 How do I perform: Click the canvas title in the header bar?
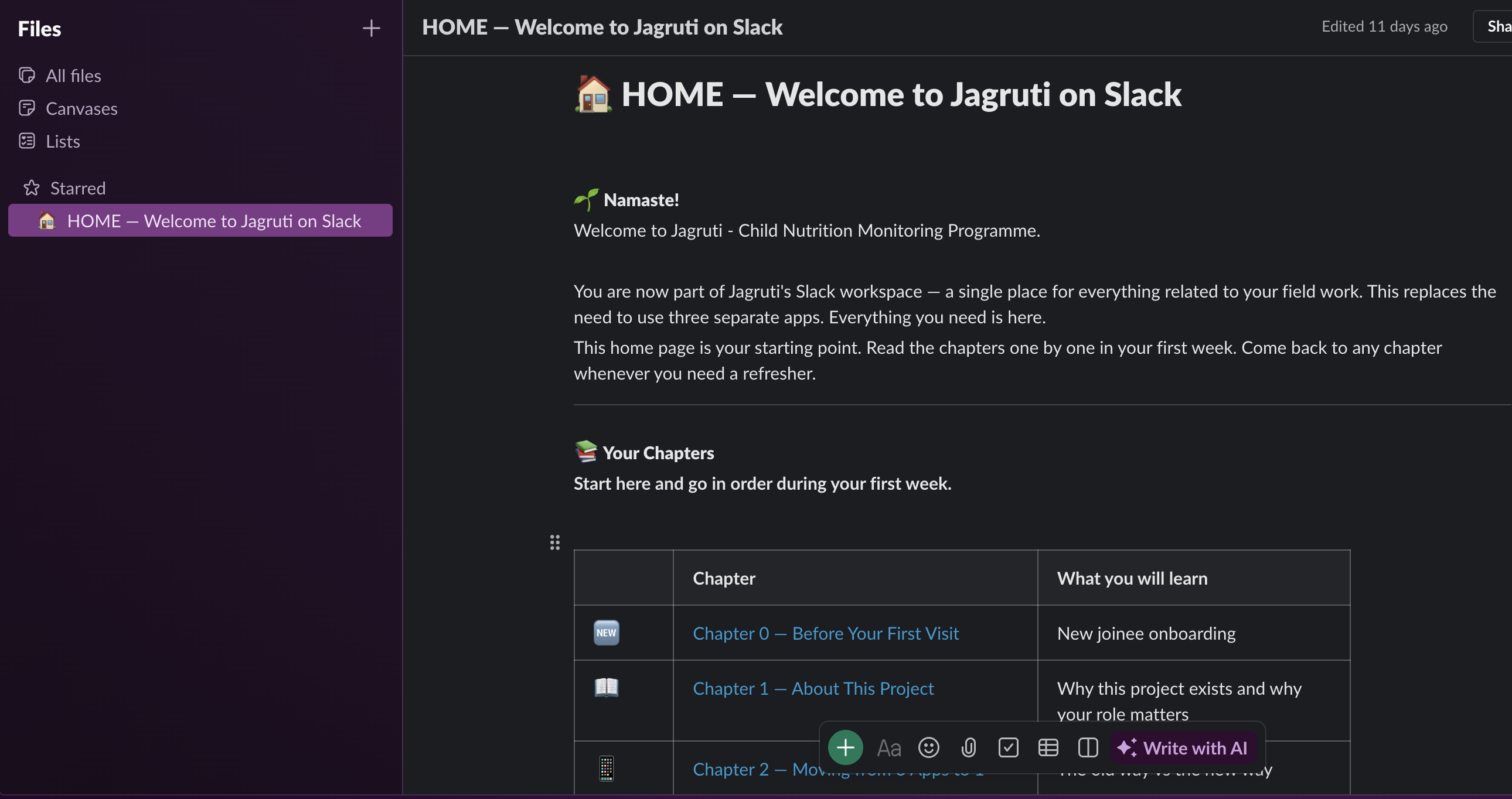[602, 27]
